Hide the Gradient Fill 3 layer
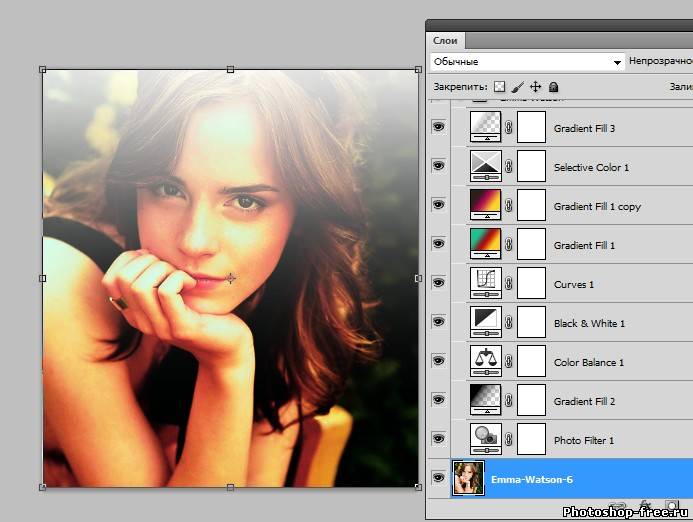Screen dimensions: 693x522 coord(437,127)
